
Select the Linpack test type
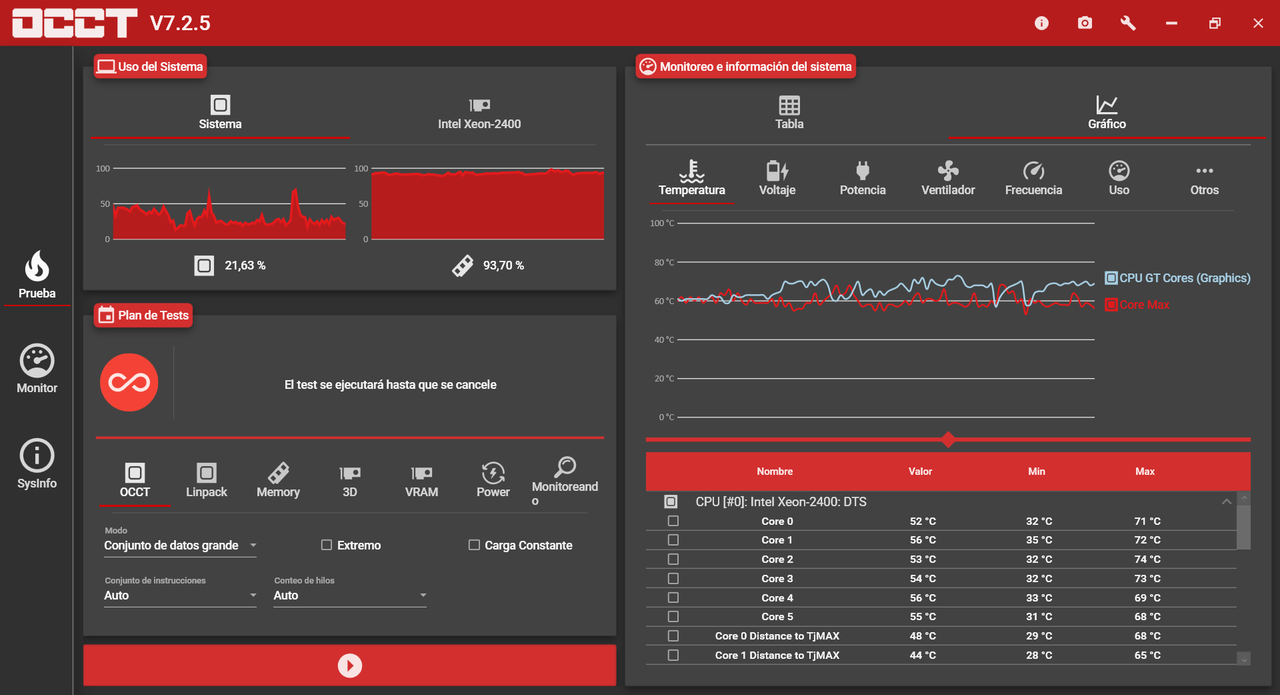pos(207,480)
